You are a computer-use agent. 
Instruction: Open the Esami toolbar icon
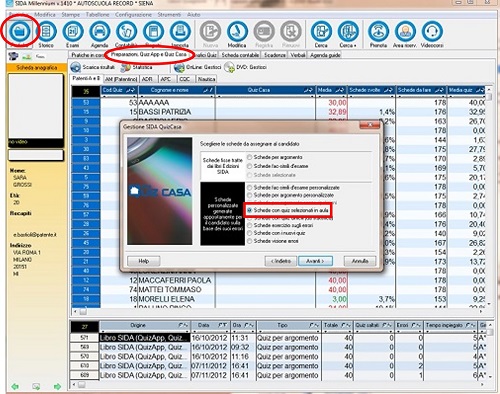[x=73, y=31]
